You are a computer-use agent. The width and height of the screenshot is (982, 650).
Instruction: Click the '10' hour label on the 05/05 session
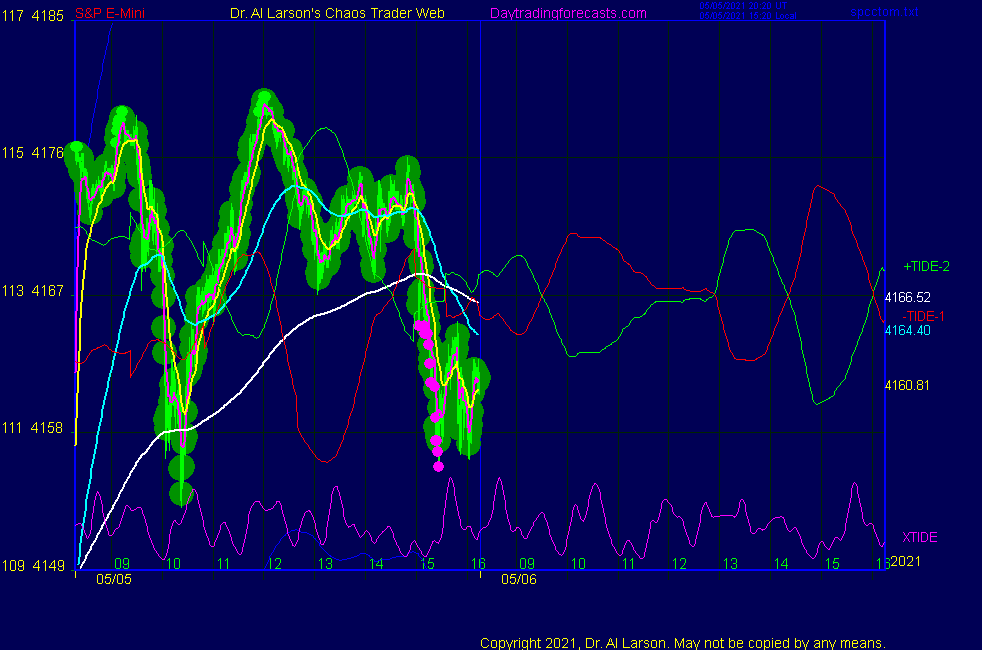(173, 564)
